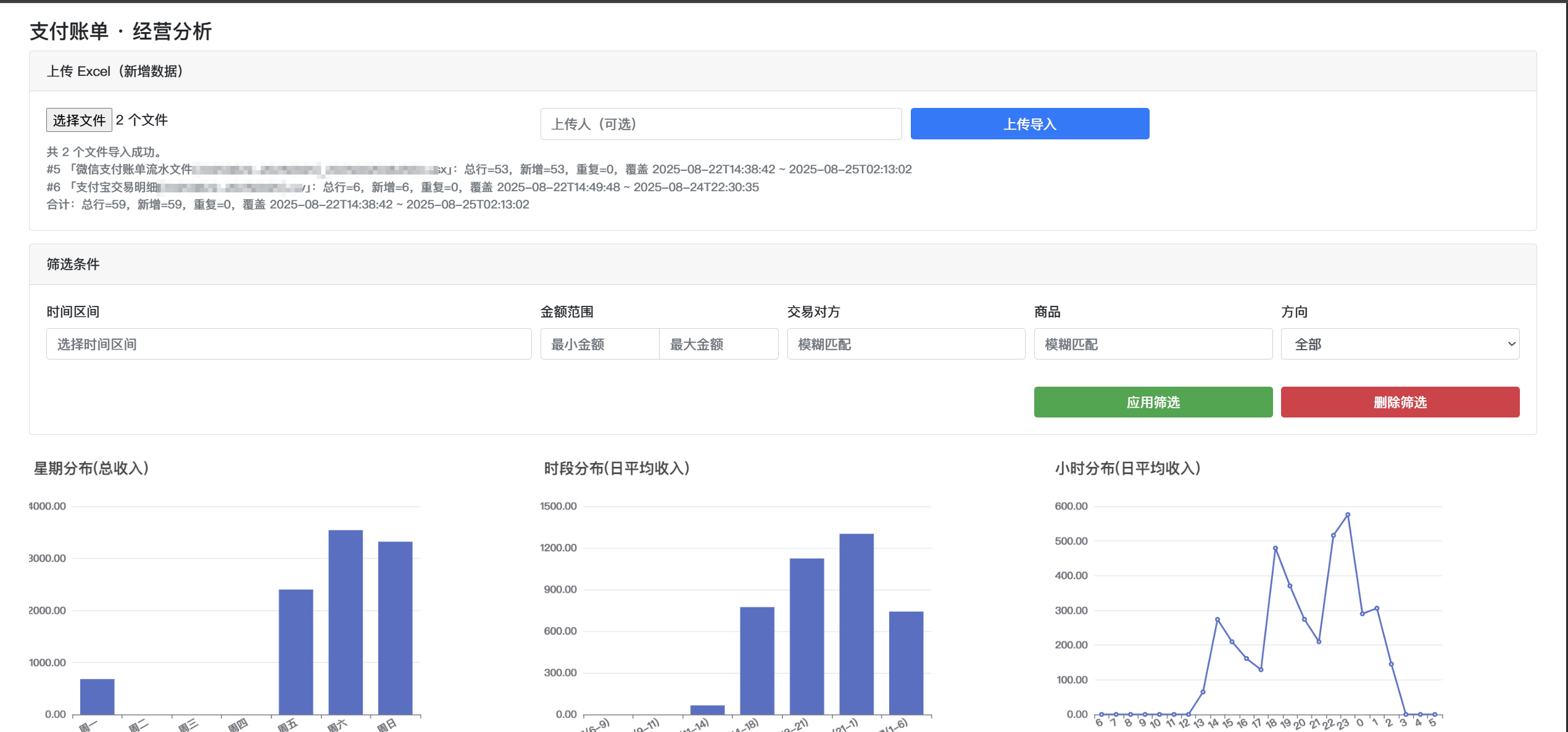Click the 小时分布(日平均收入) chart title
This screenshot has height=732, width=1568.
pyautogui.click(x=1127, y=468)
